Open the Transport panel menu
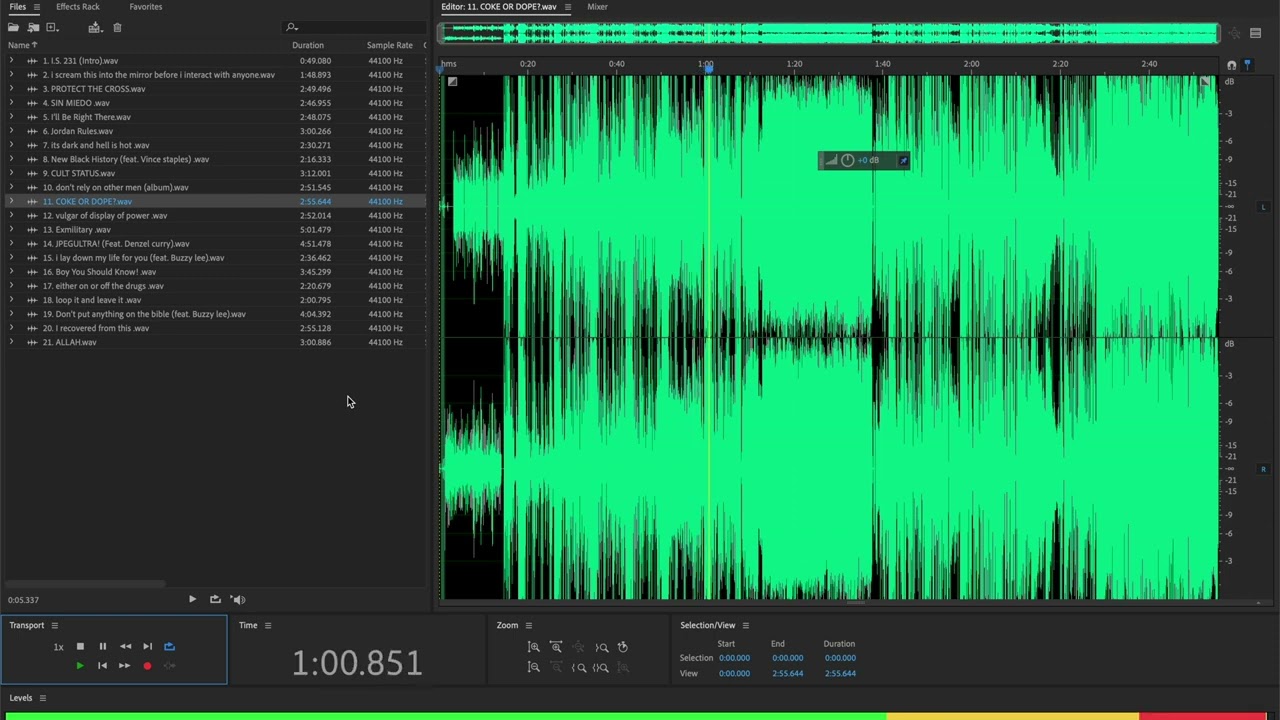The image size is (1280, 720). pos(54,626)
